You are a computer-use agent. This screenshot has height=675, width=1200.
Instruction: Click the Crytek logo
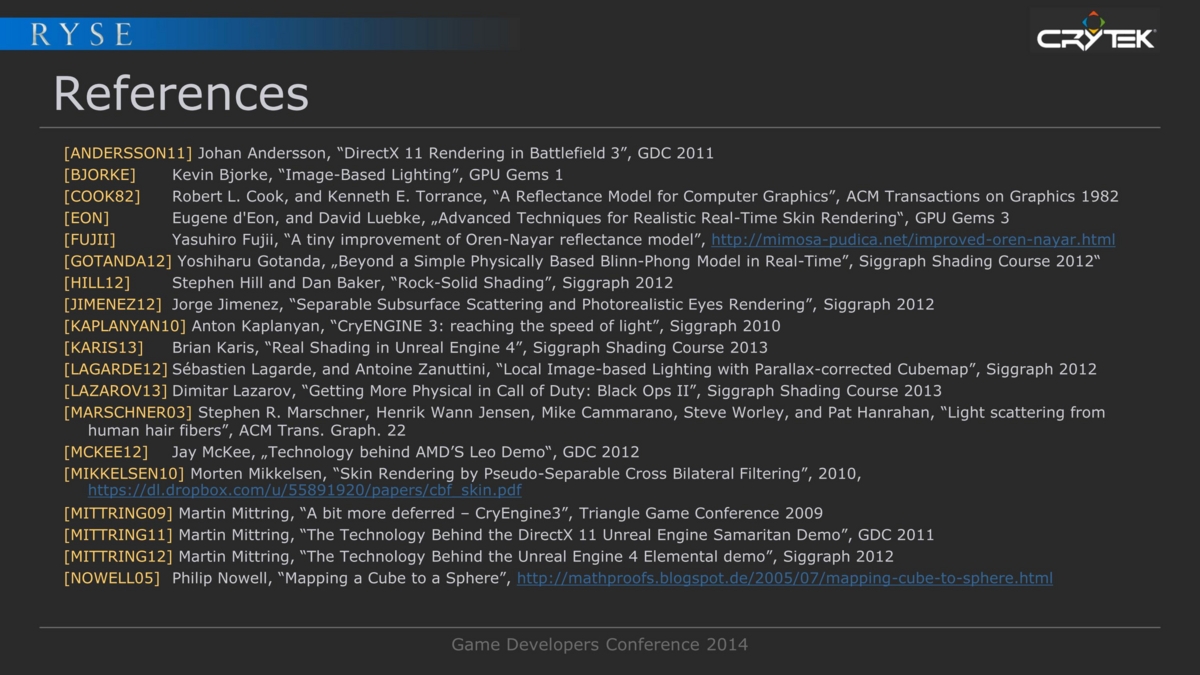[1095, 31]
